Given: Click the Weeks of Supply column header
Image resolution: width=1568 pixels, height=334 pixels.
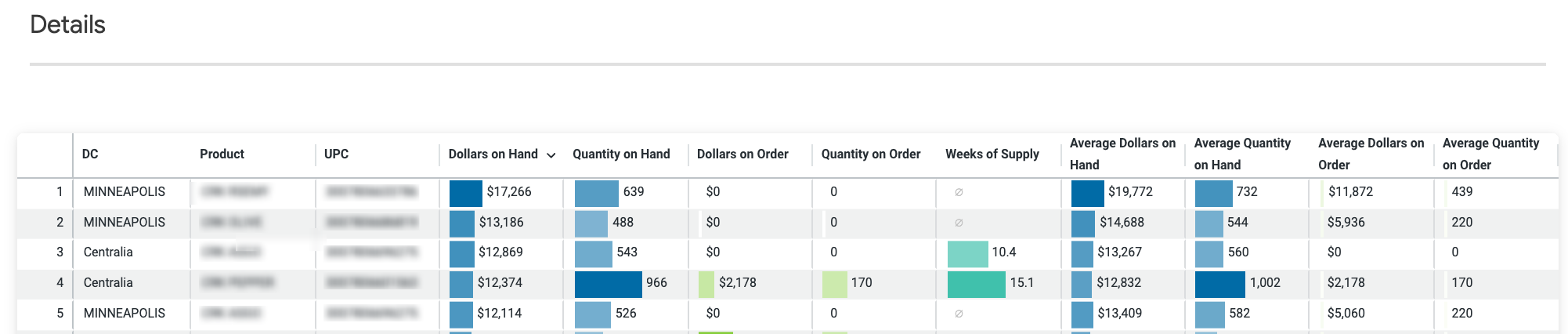Looking at the screenshot, I should click(x=992, y=154).
